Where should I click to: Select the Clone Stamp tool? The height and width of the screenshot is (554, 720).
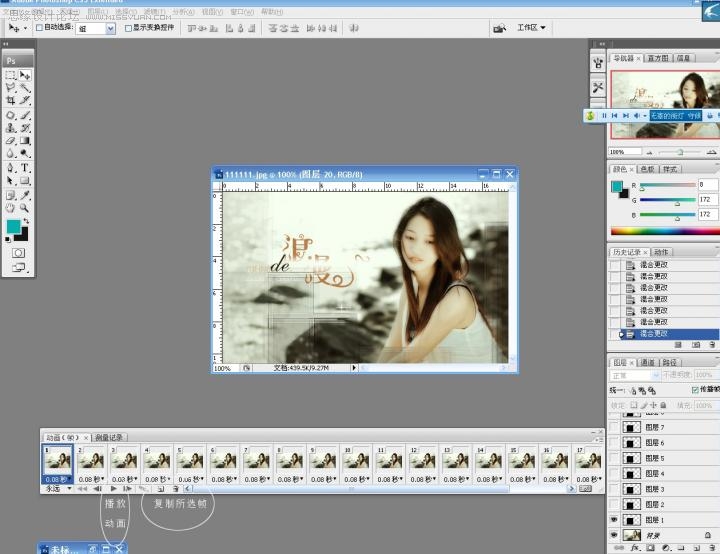(x=11, y=128)
